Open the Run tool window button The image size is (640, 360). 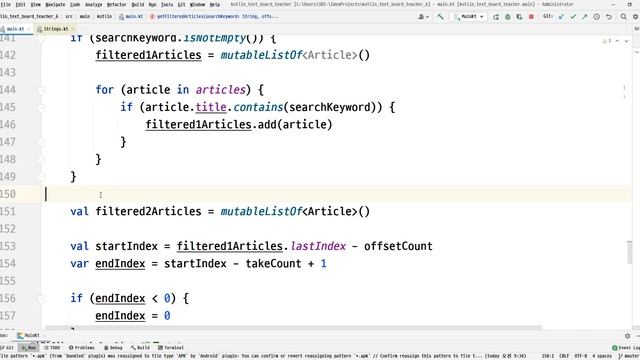29,348
